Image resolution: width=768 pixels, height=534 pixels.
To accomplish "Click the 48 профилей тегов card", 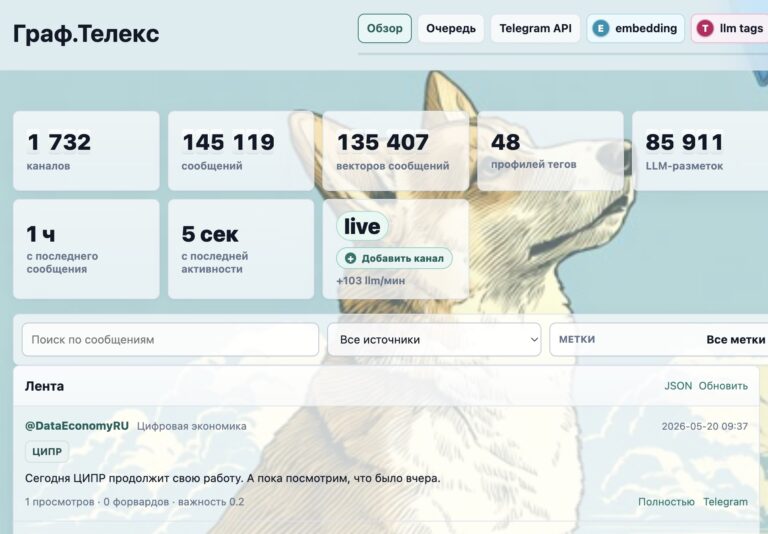I will tap(551, 151).
